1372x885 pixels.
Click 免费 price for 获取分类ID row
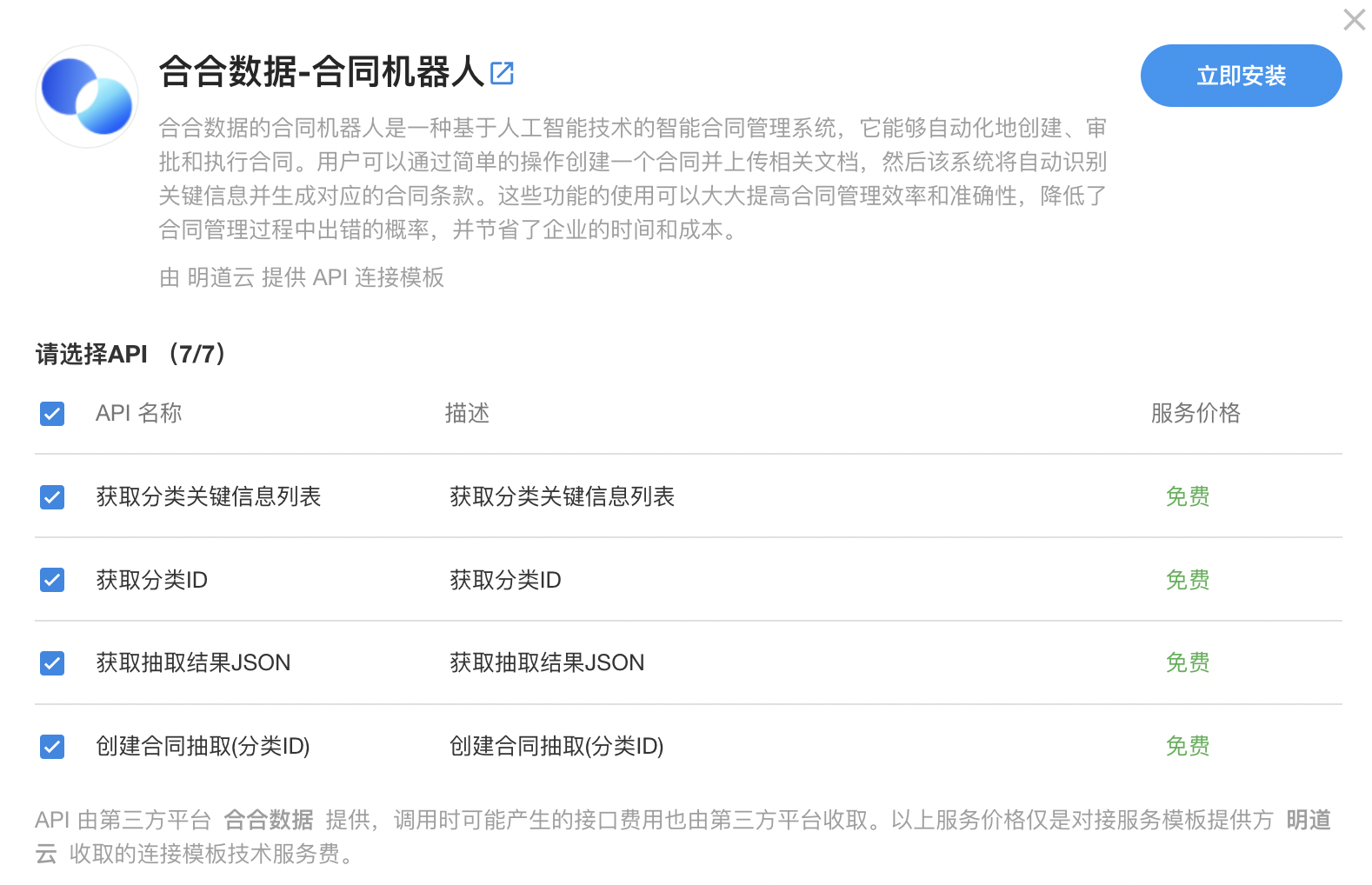1188,580
